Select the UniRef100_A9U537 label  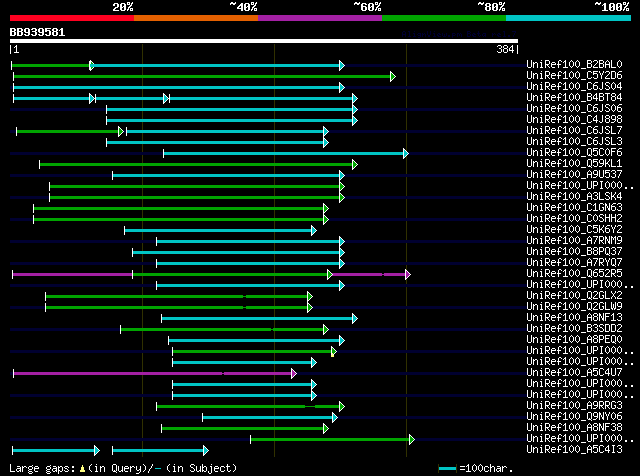pos(574,175)
